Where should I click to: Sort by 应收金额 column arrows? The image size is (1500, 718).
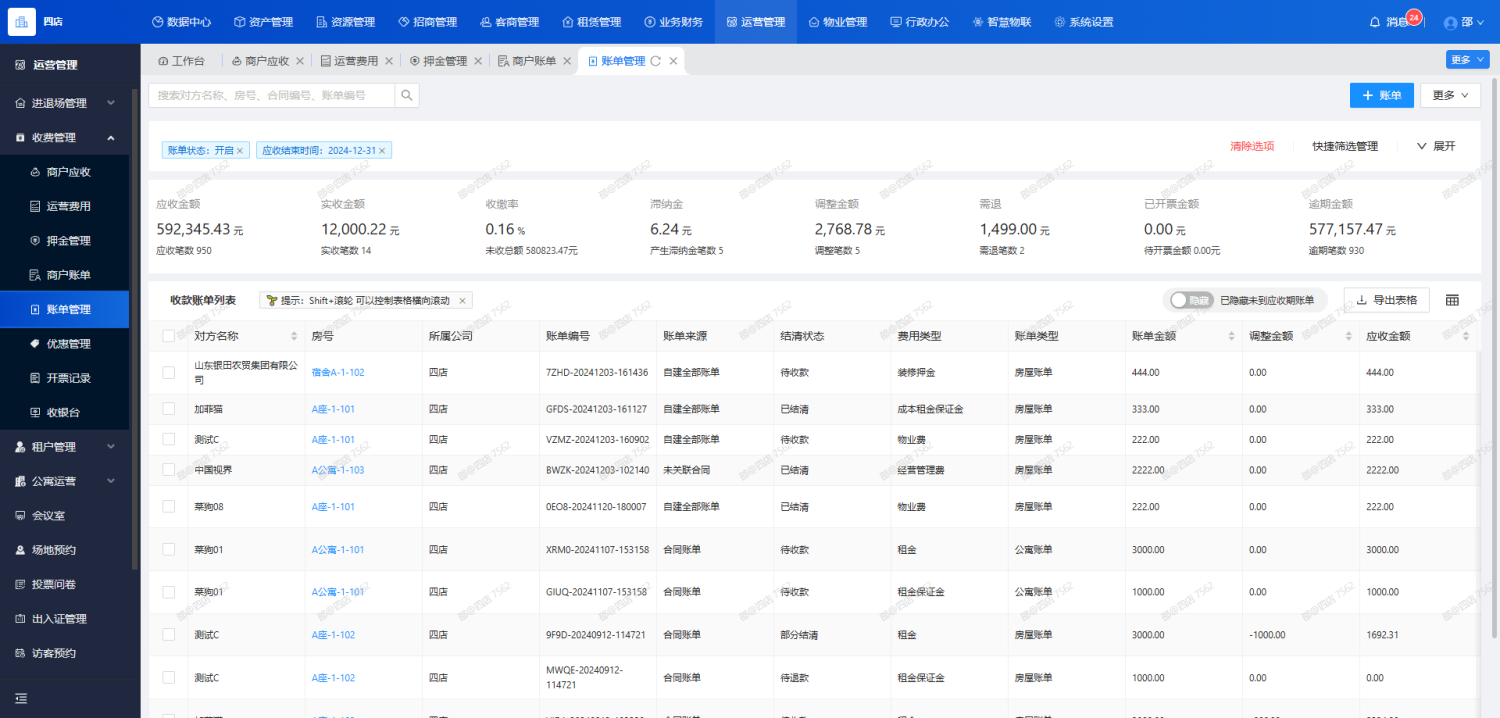pyautogui.click(x=1466, y=336)
